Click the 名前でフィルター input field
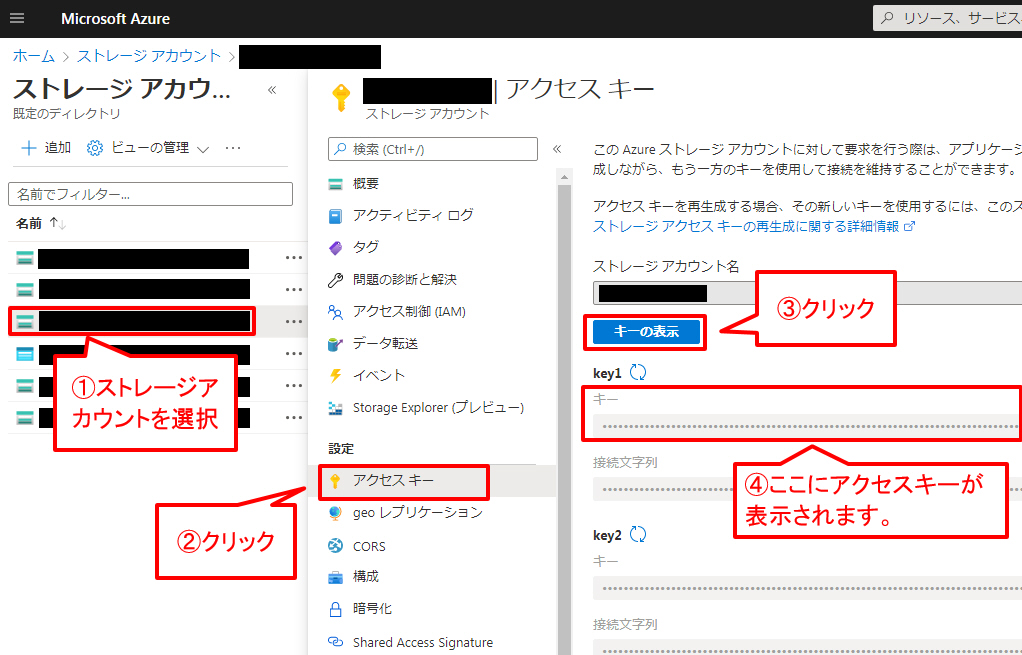 [x=151, y=194]
